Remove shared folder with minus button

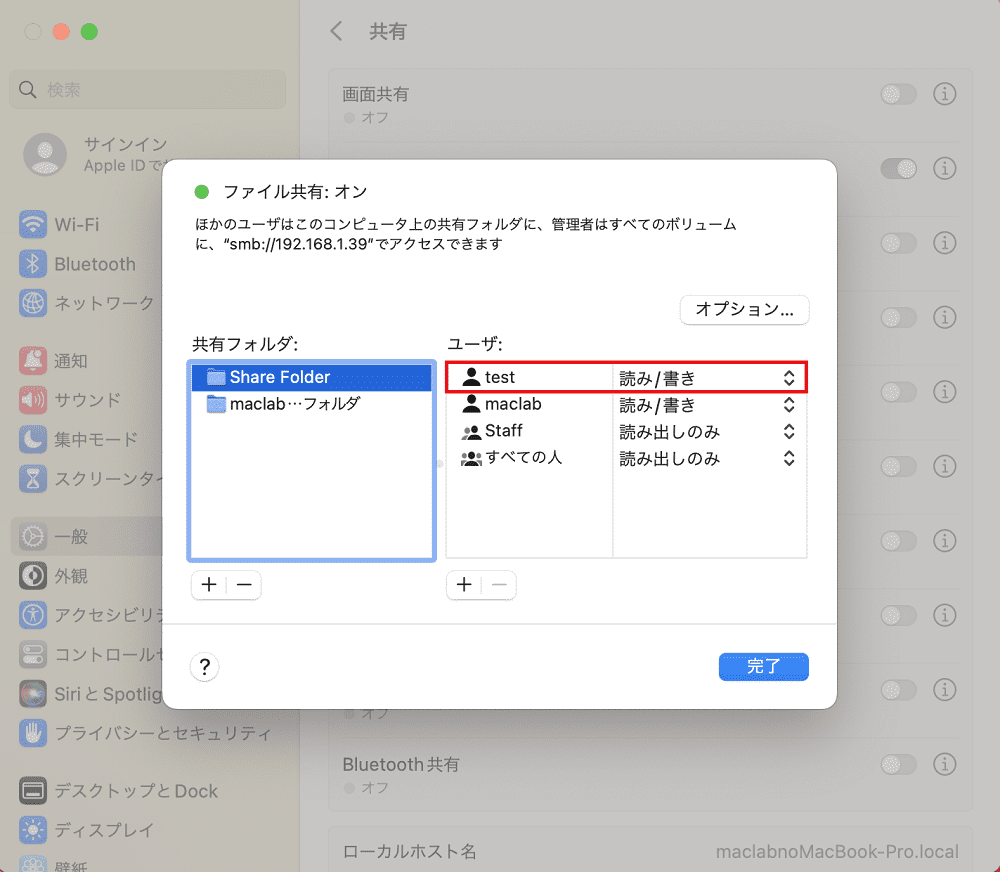click(x=244, y=584)
